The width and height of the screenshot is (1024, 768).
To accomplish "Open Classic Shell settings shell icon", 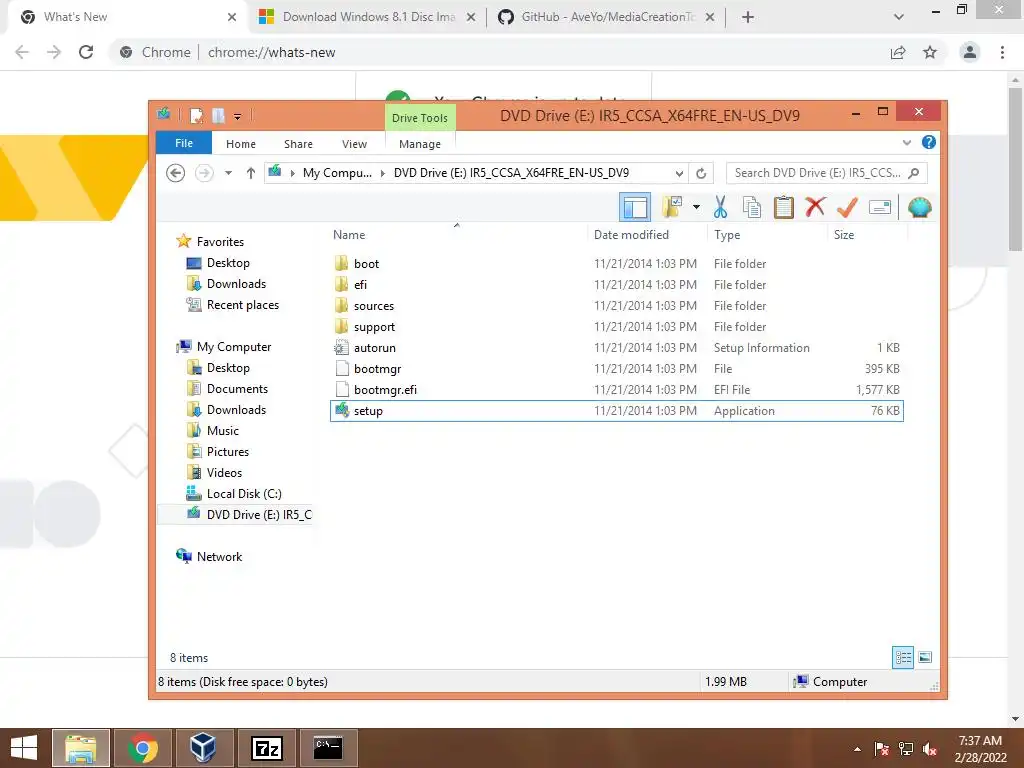I will 920,208.
